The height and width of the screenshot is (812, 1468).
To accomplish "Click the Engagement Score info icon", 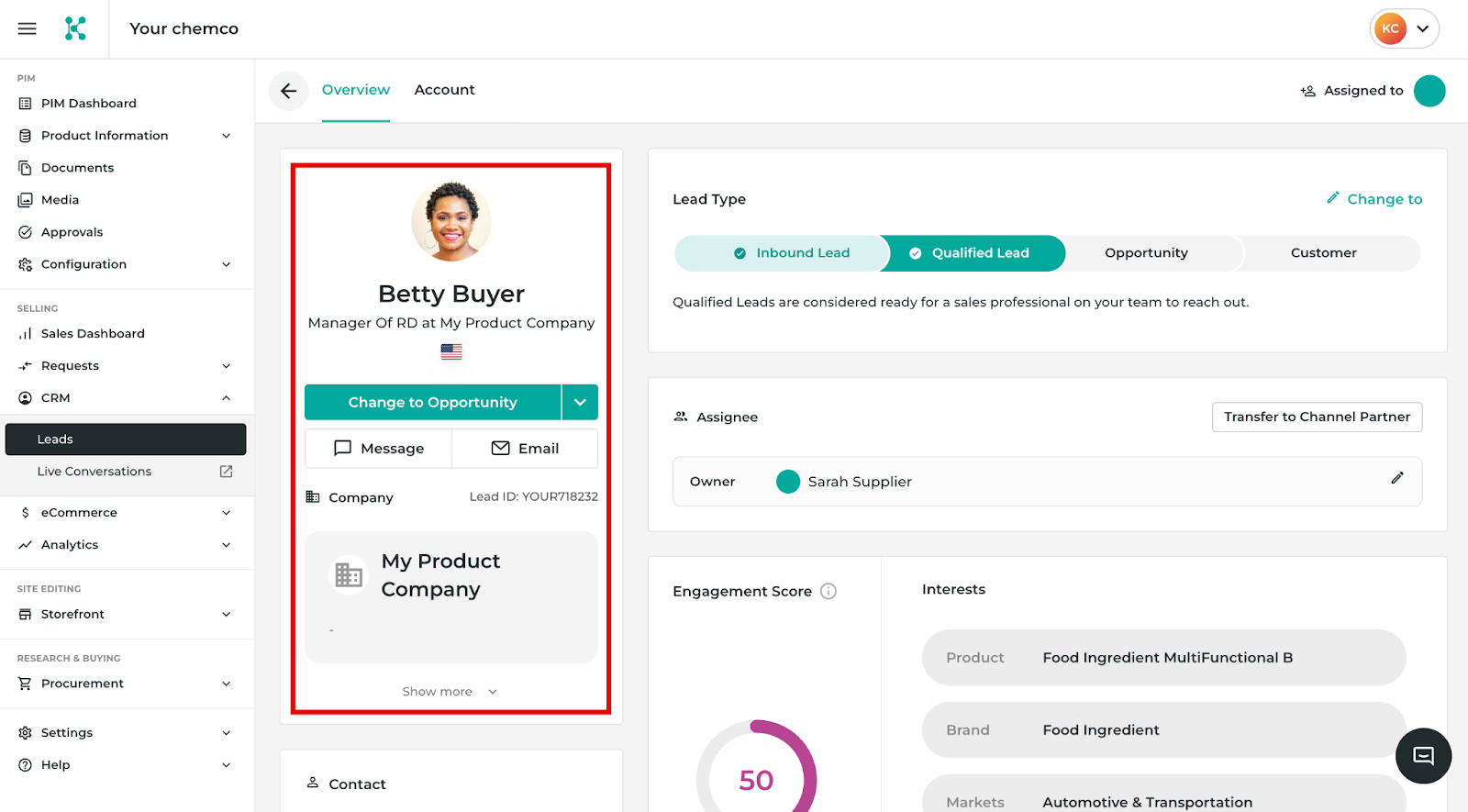I will tap(829, 592).
